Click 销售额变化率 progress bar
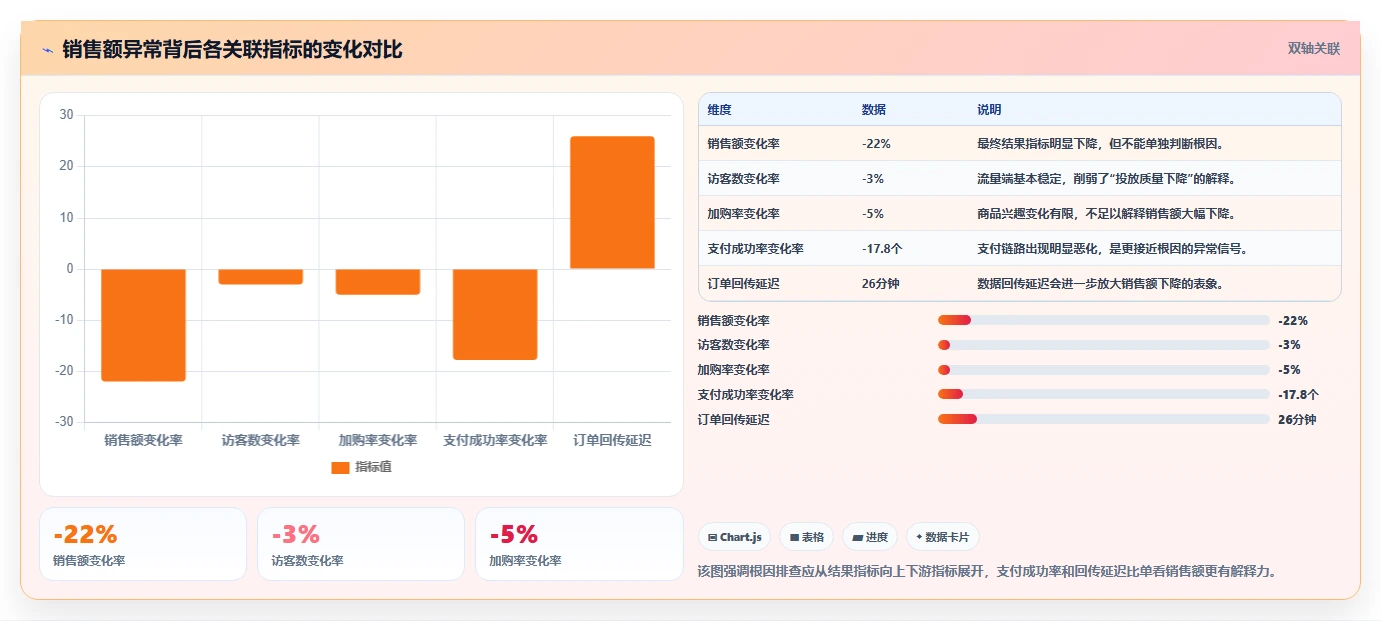 tap(1103, 320)
